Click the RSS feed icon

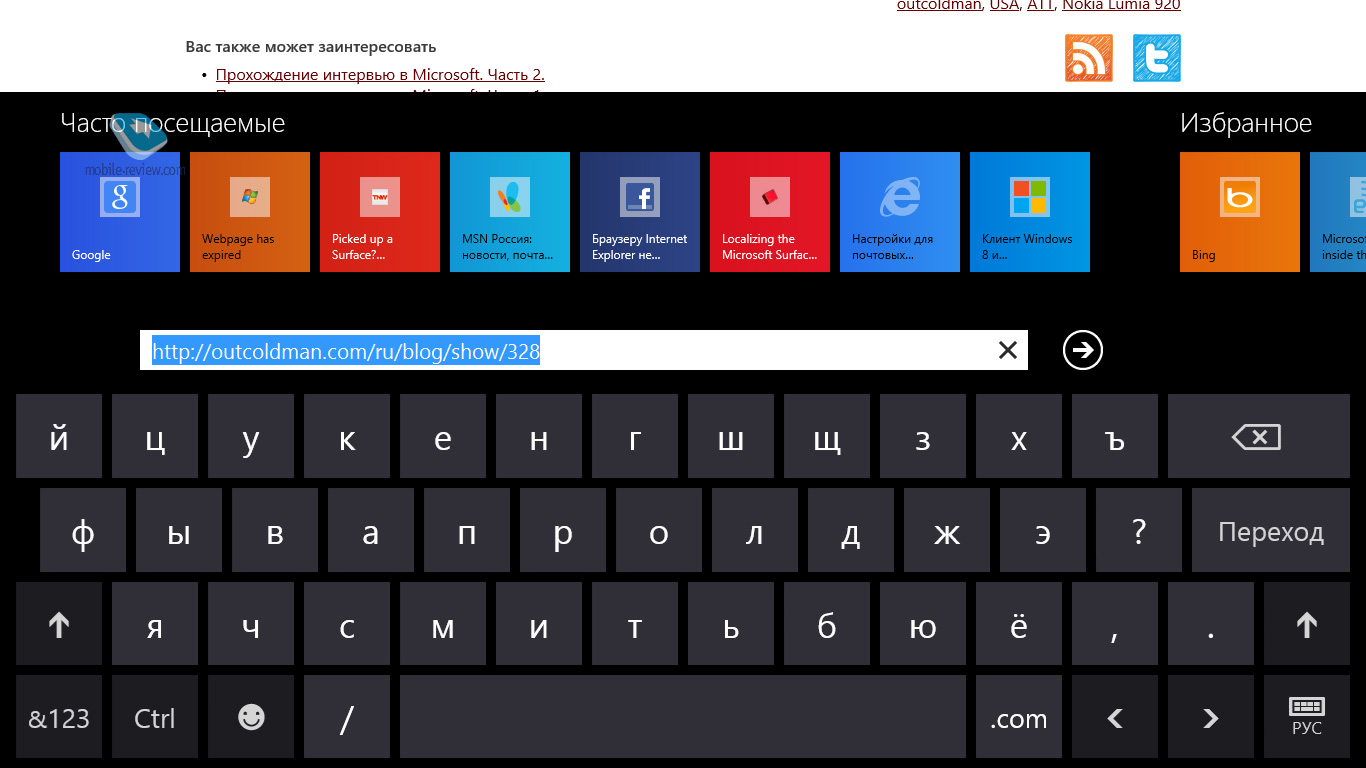click(1089, 58)
